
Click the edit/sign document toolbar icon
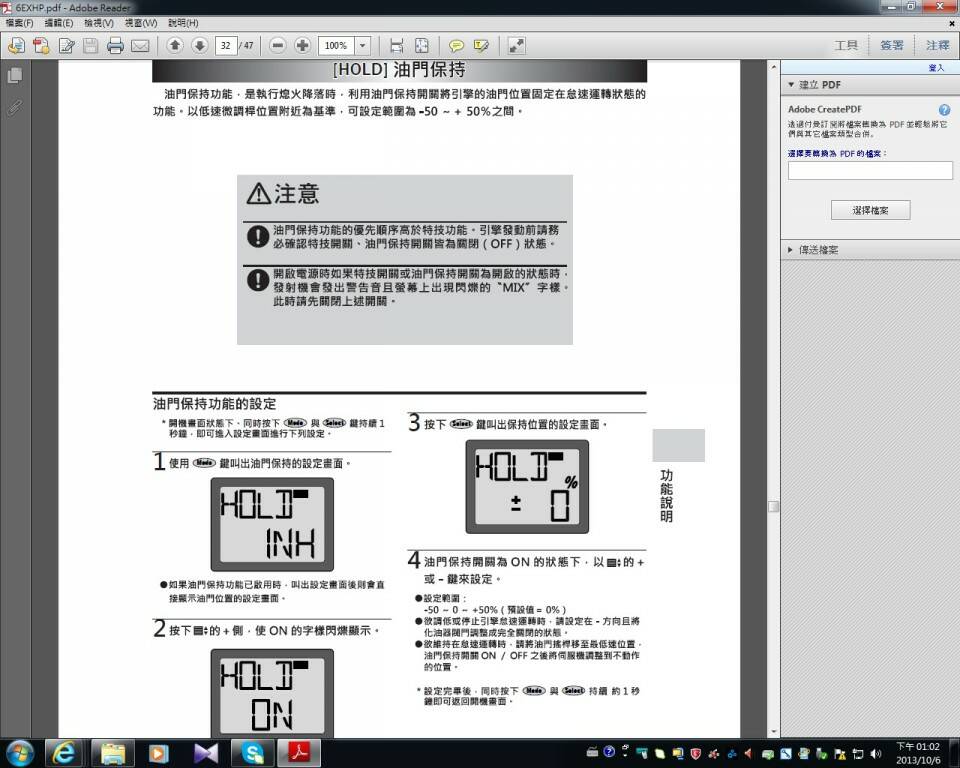(x=66, y=45)
